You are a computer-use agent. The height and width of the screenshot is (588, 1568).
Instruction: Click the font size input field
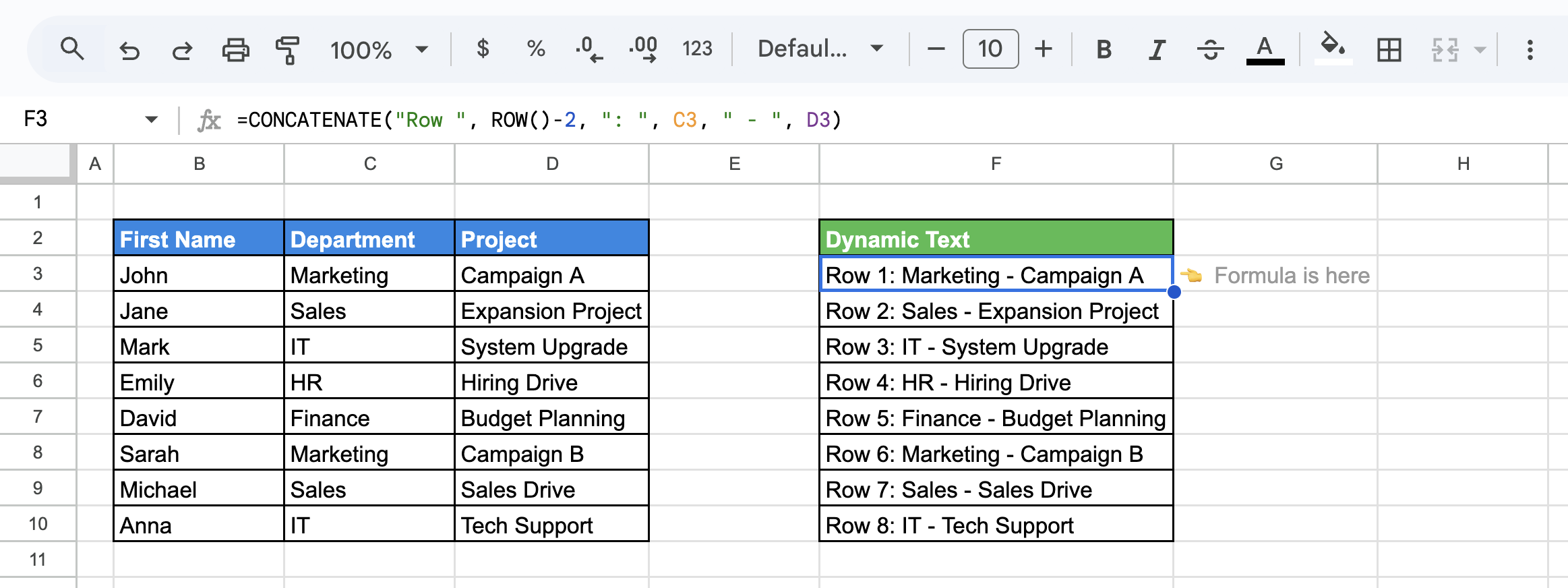click(990, 49)
